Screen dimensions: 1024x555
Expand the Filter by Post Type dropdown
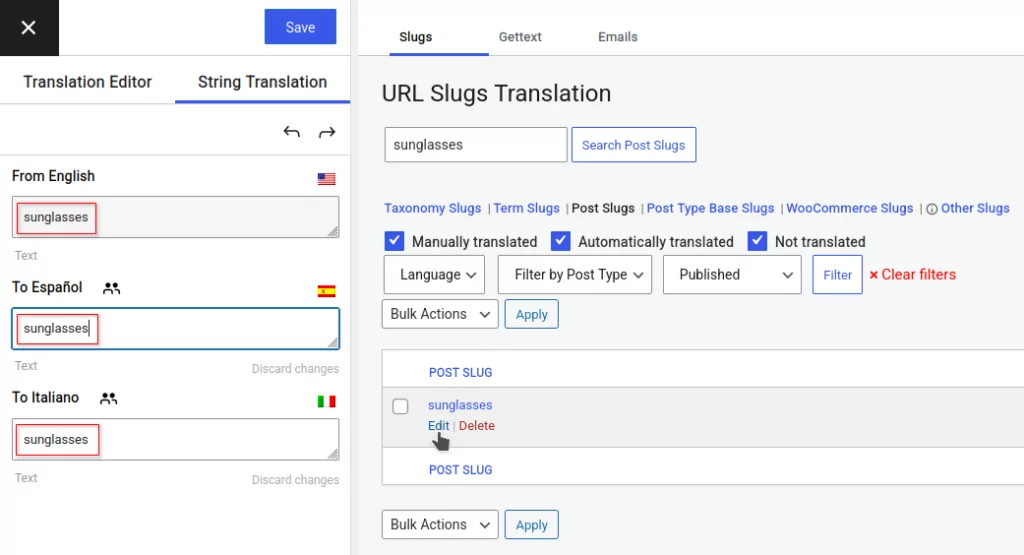[574, 275]
